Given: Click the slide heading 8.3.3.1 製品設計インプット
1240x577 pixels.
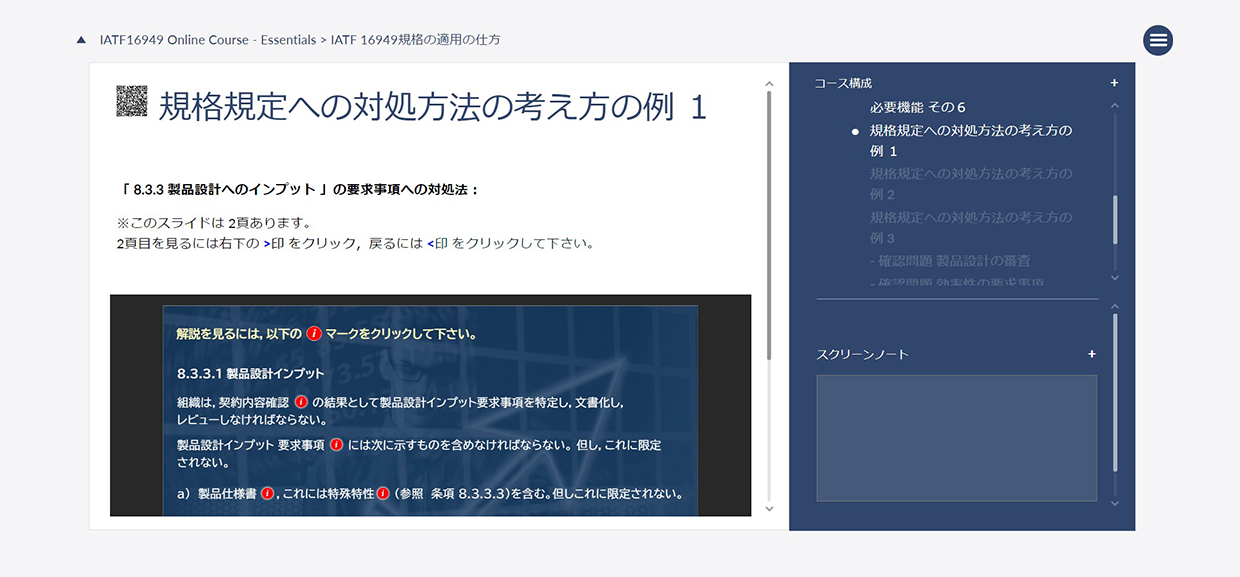Looking at the screenshot, I should (250, 373).
